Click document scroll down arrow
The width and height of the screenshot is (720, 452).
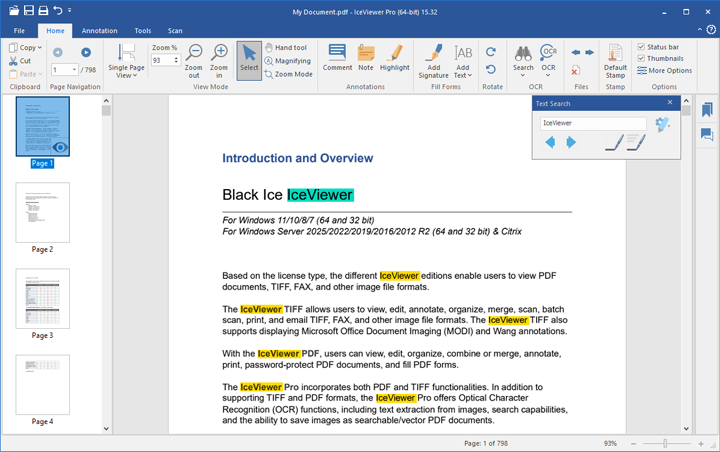coord(686,429)
